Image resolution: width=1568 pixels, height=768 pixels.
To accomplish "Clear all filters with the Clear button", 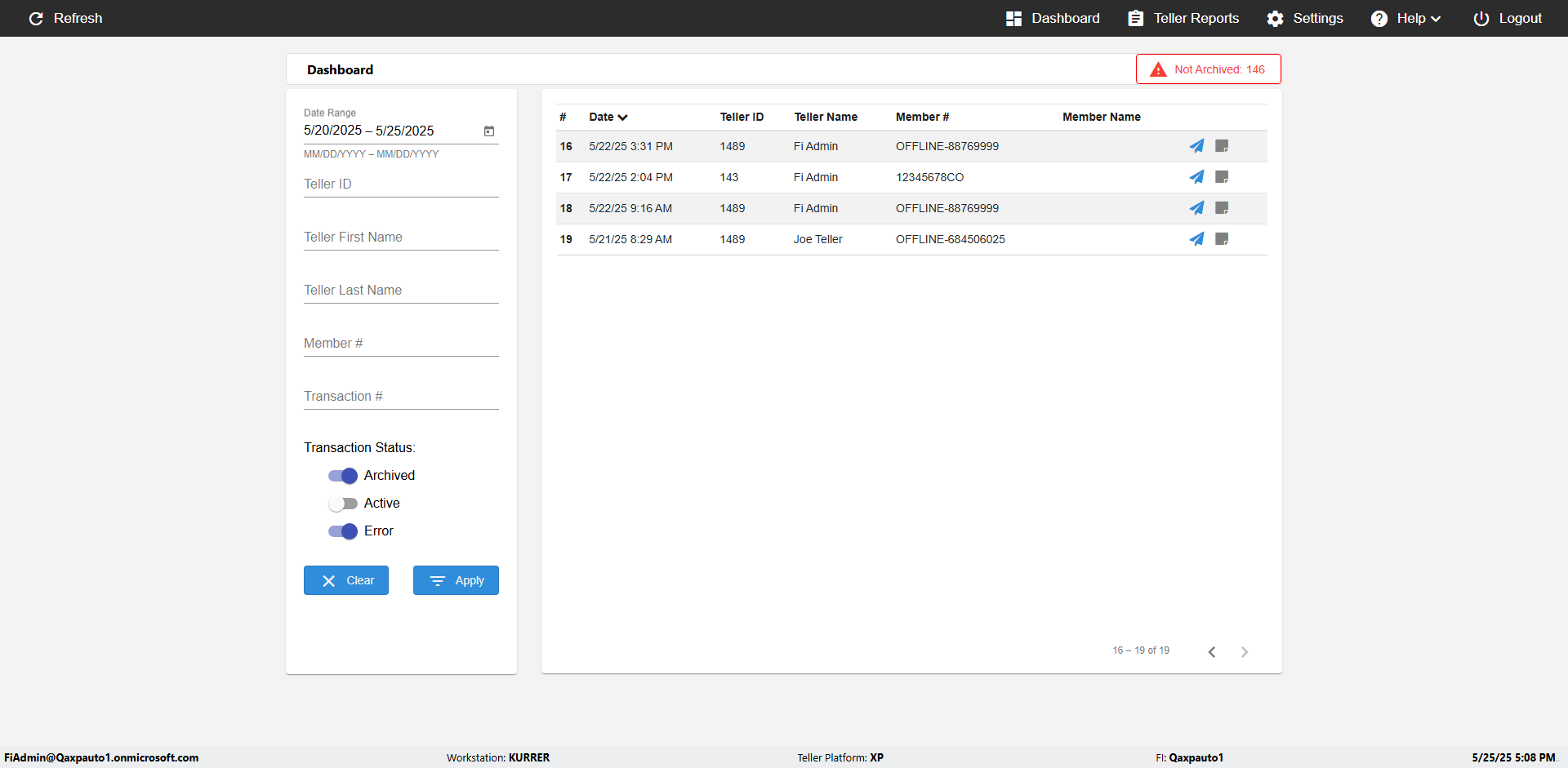I will click(346, 580).
